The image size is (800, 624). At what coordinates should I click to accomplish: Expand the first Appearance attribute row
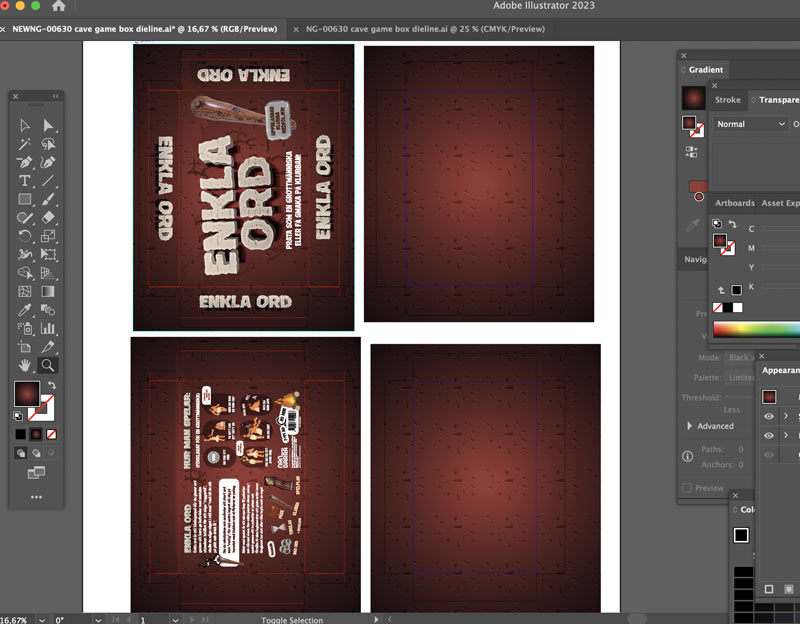coord(786,416)
